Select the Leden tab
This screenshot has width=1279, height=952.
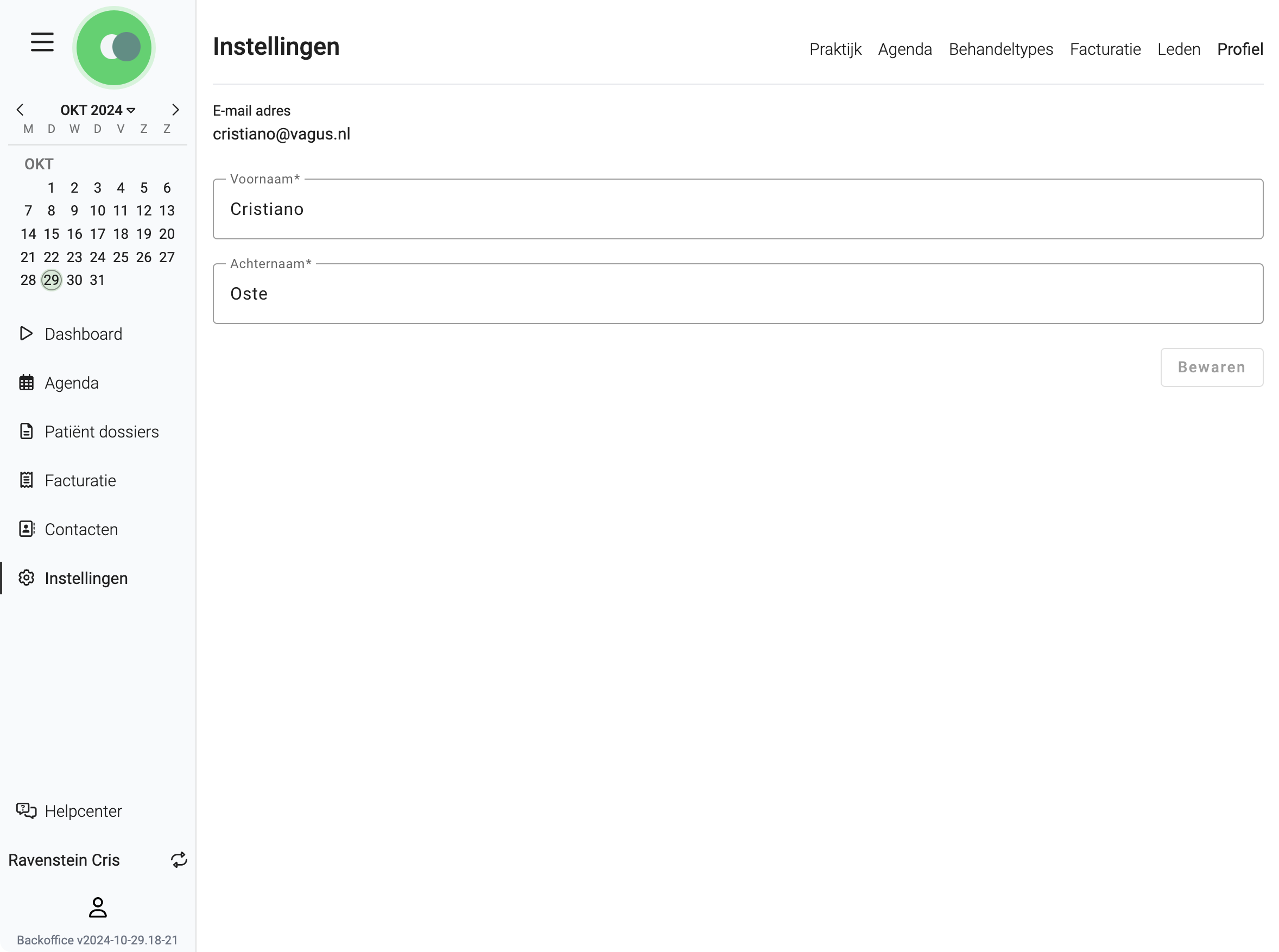pos(1178,49)
